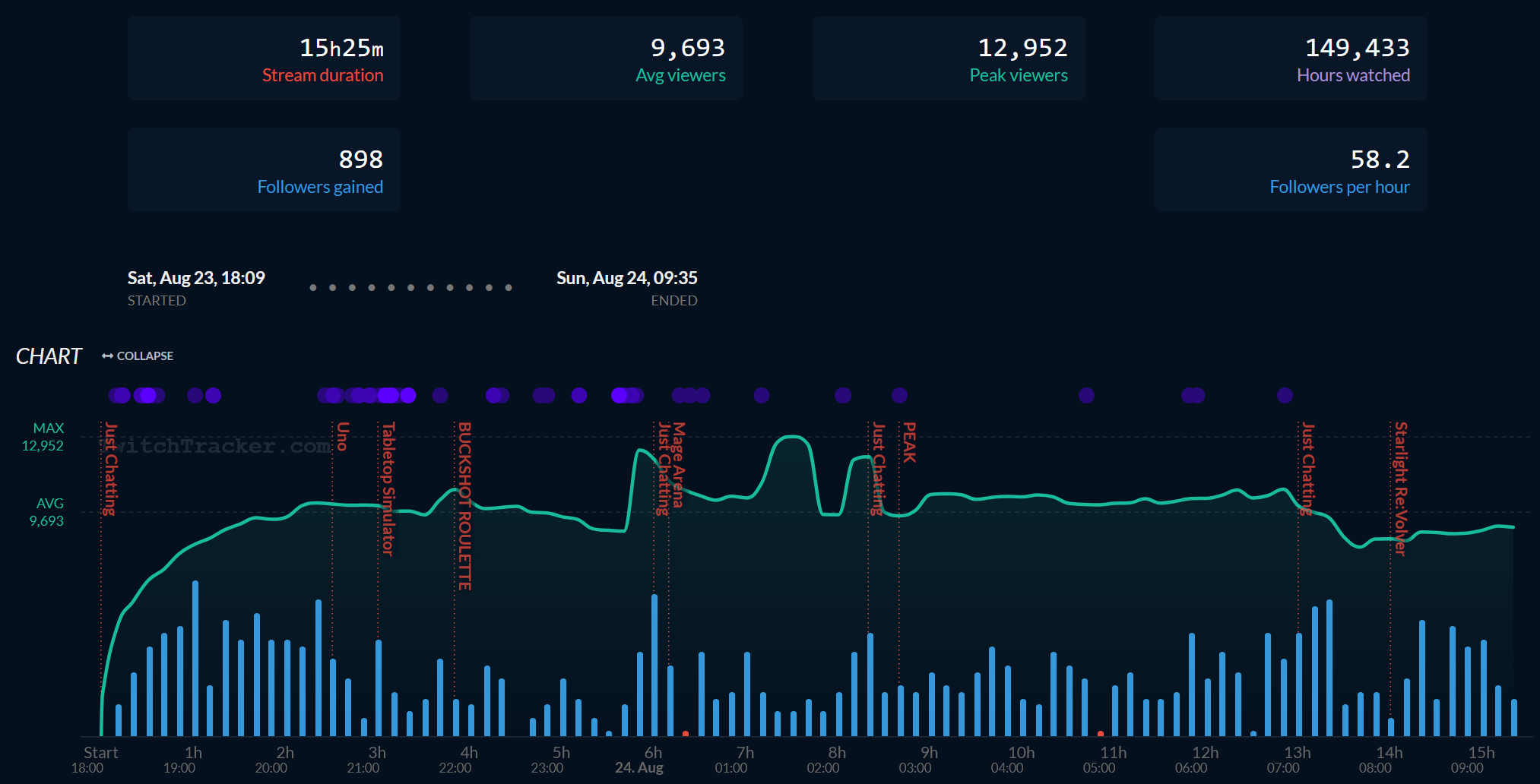Click the BUCKSHOT ROULETTE game marker label
This screenshot has width=1540, height=784.
[464, 506]
